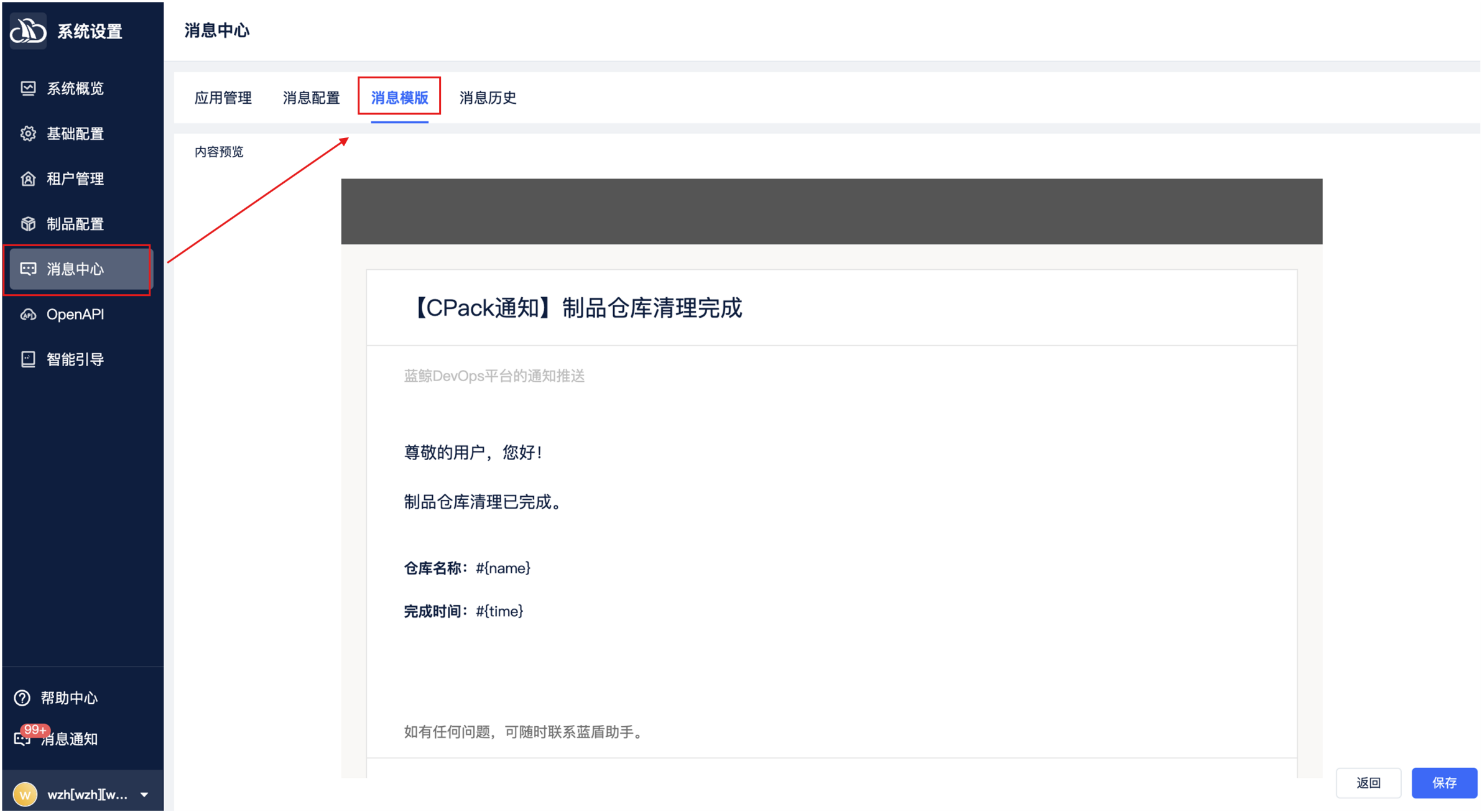Screen dimensions: 1482x812
Task: Open the 消息历史 tab
Action: click(x=488, y=98)
